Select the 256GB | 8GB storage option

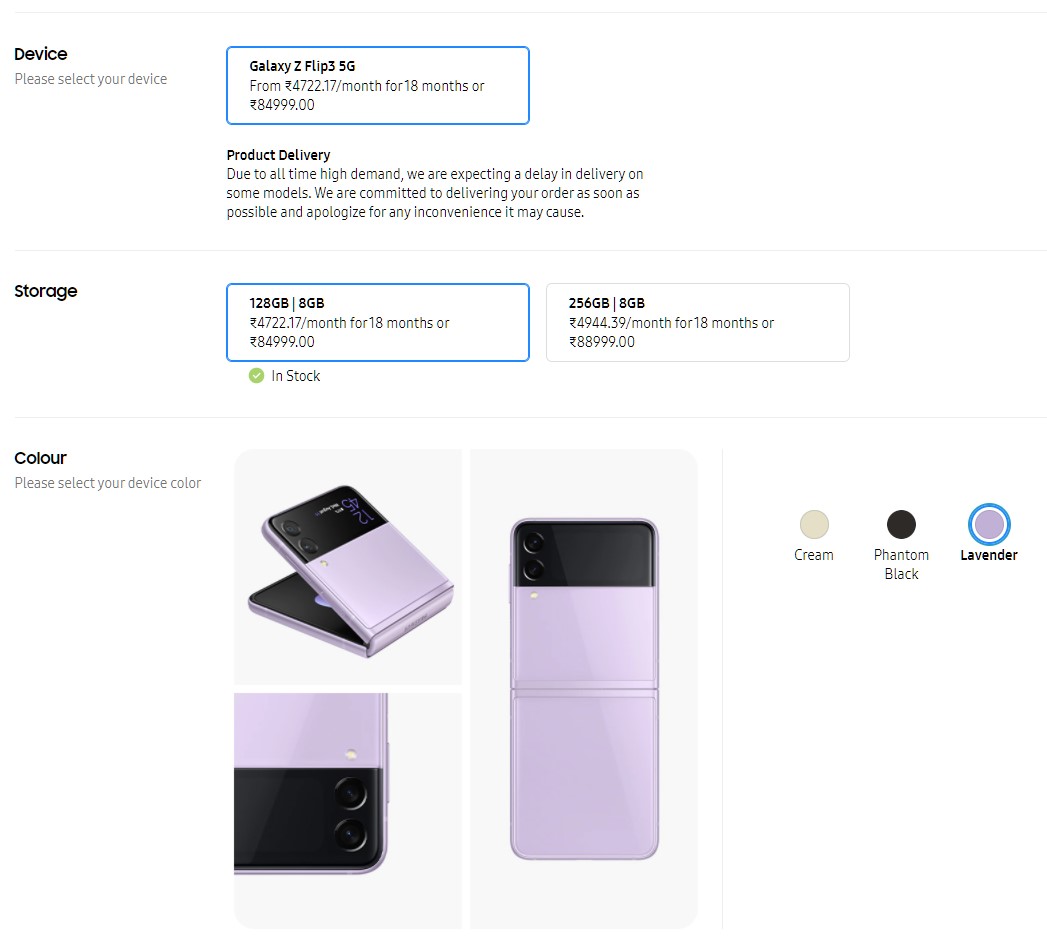(x=697, y=322)
